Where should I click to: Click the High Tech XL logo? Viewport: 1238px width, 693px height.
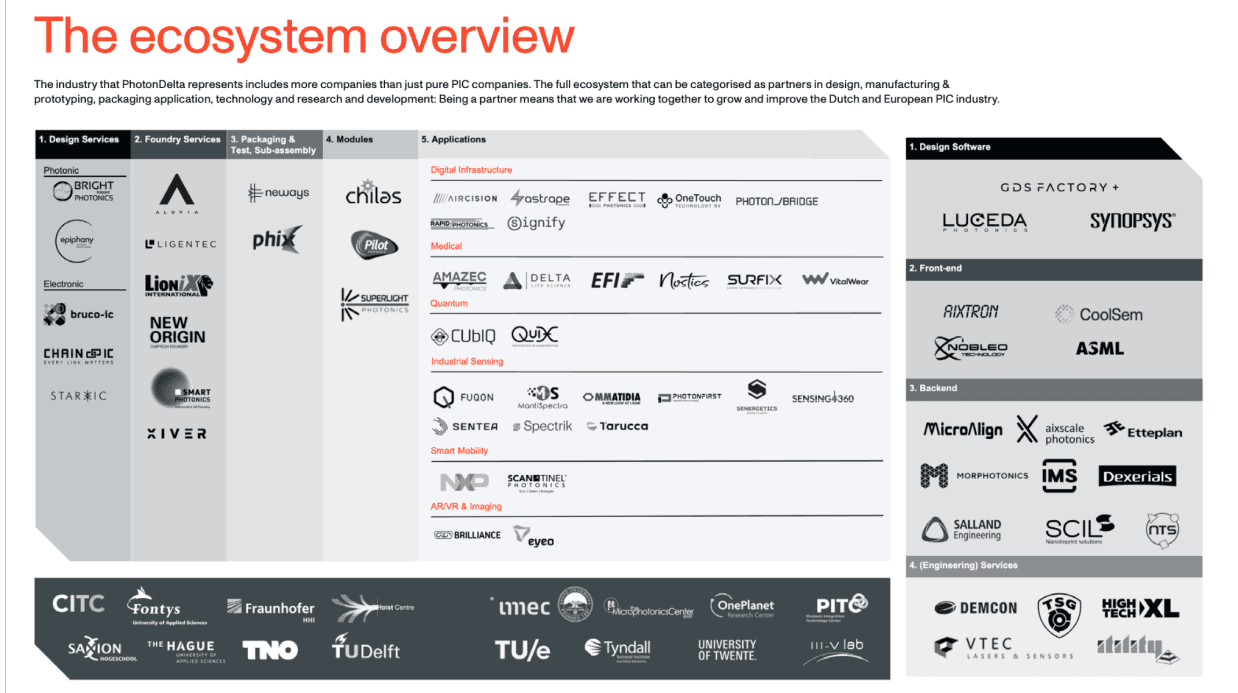click(1140, 607)
